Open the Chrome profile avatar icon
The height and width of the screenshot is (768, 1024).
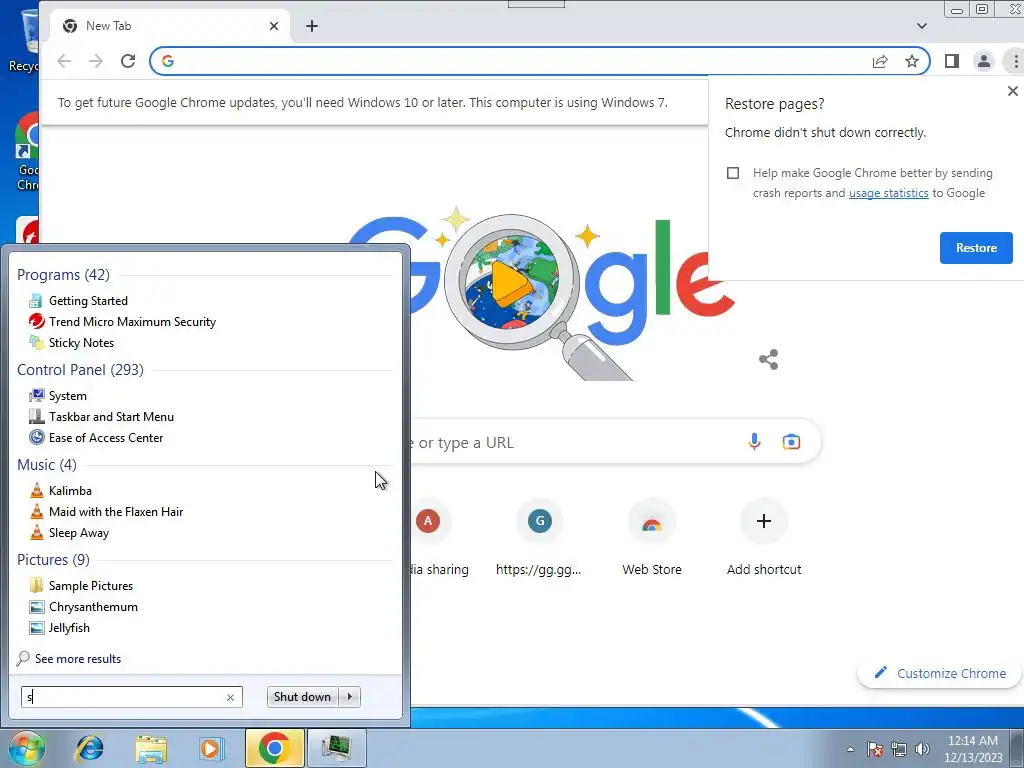(x=984, y=61)
